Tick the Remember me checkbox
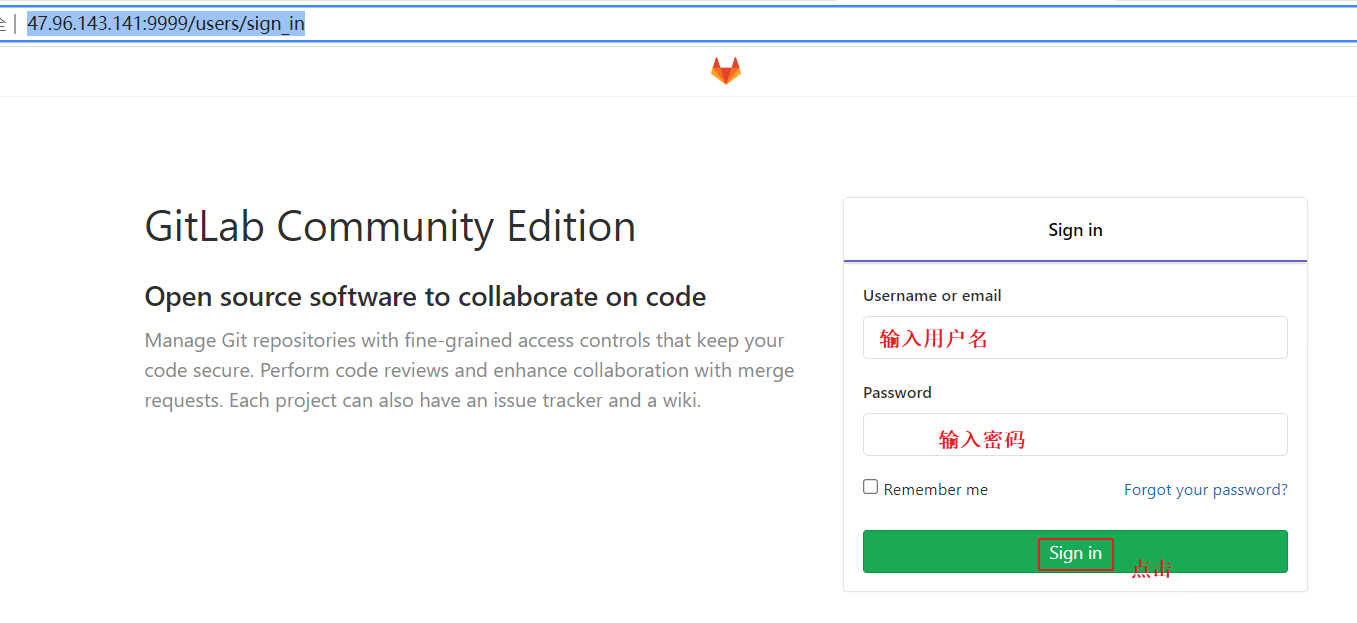 pos(871,487)
